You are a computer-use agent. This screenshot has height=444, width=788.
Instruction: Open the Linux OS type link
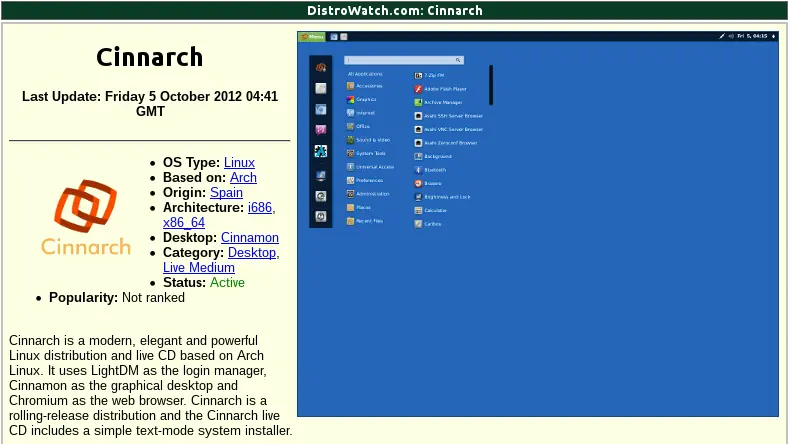click(x=239, y=162)
